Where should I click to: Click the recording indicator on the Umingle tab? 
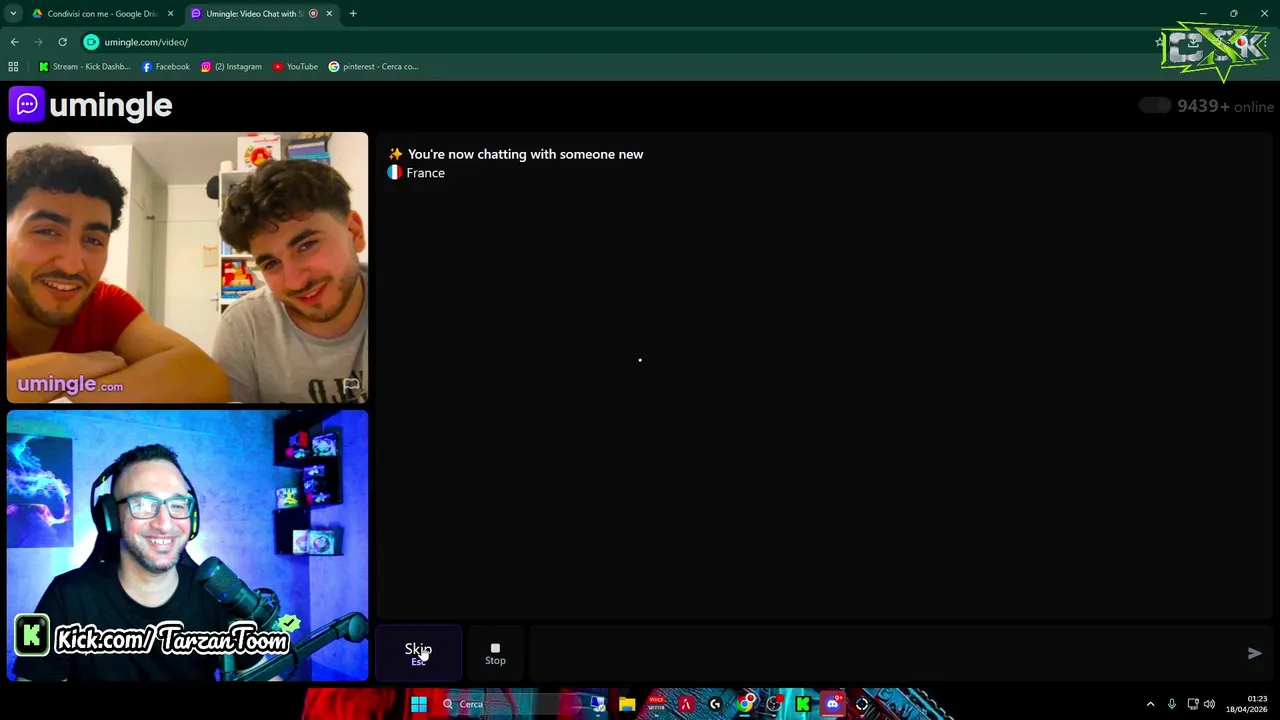(313, 14)
